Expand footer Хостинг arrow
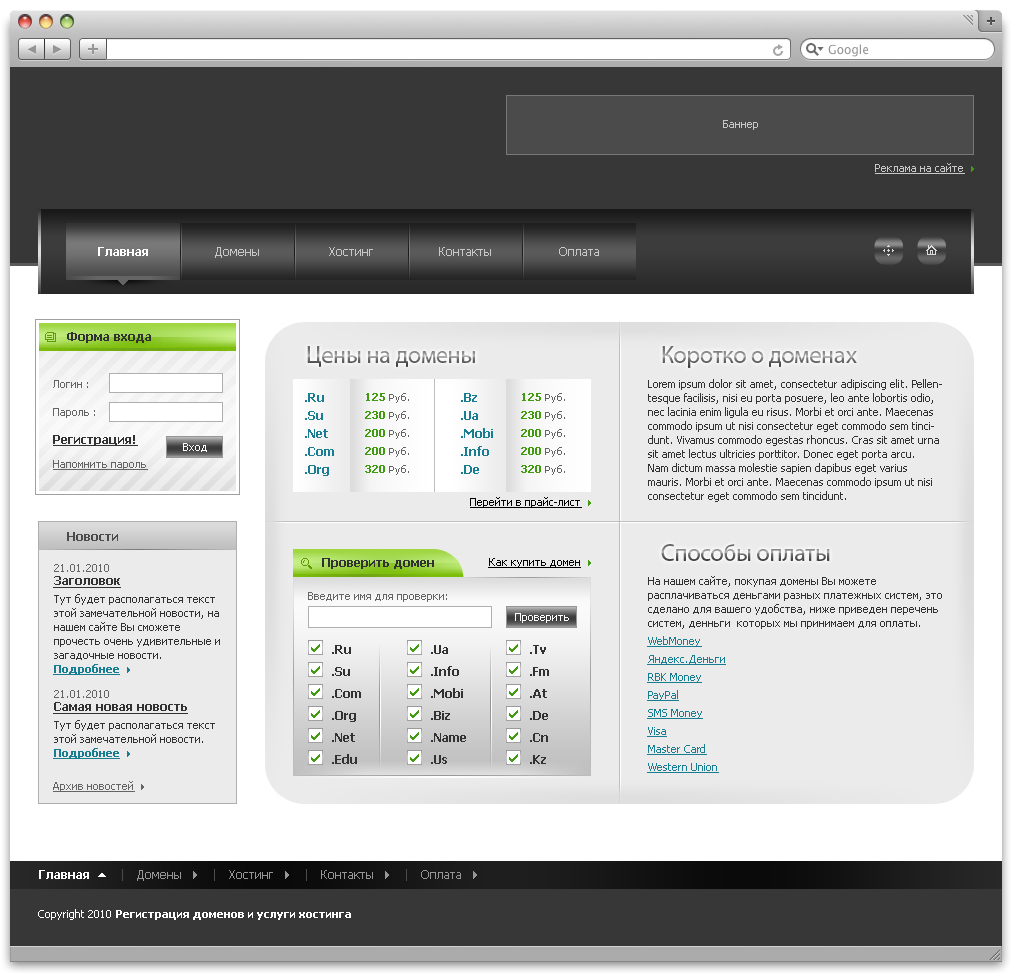 click(x=287, y=876)
